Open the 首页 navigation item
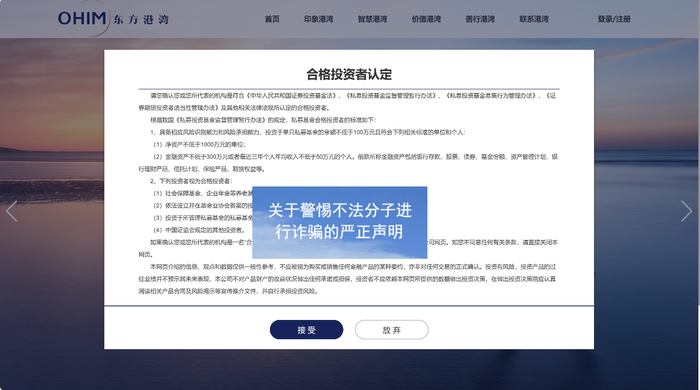This screenshot has width=700, height=390. coord(272,19)
